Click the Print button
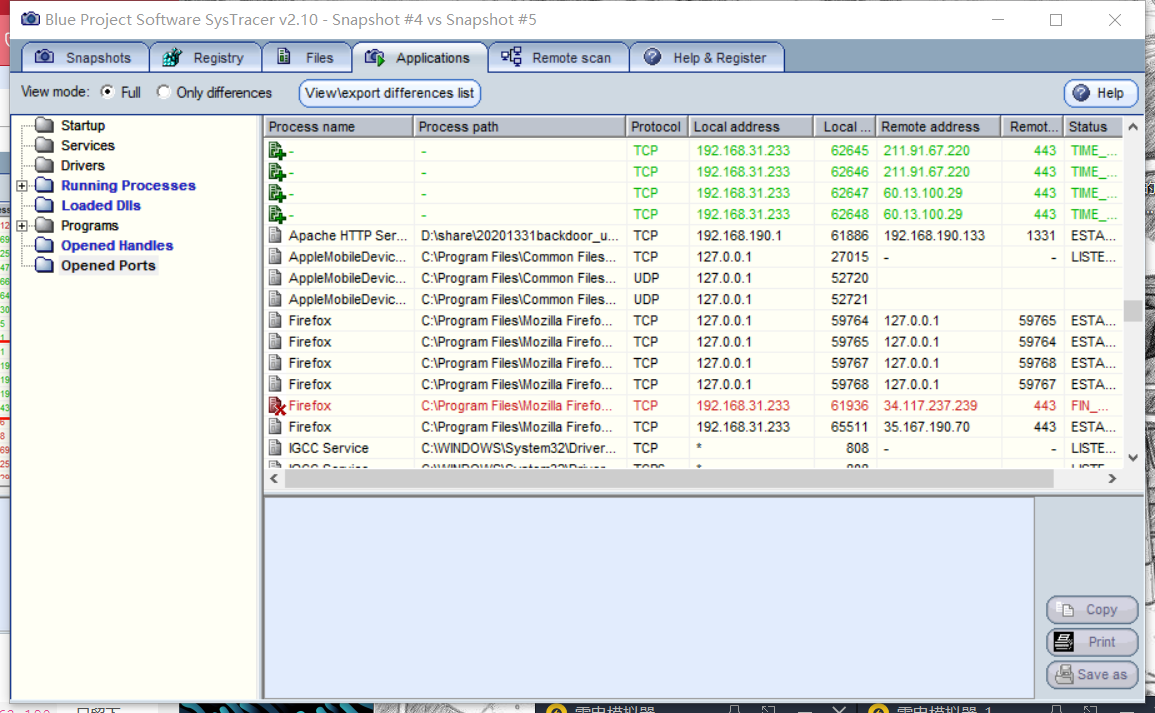The width and height of the screenshot is (1155, 713). coord(1092,642)
